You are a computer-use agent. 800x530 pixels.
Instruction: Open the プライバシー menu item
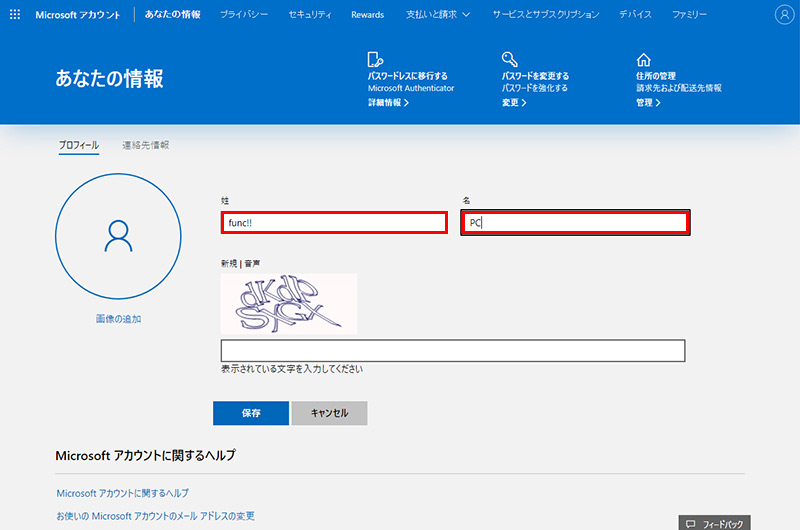(244, 14)
